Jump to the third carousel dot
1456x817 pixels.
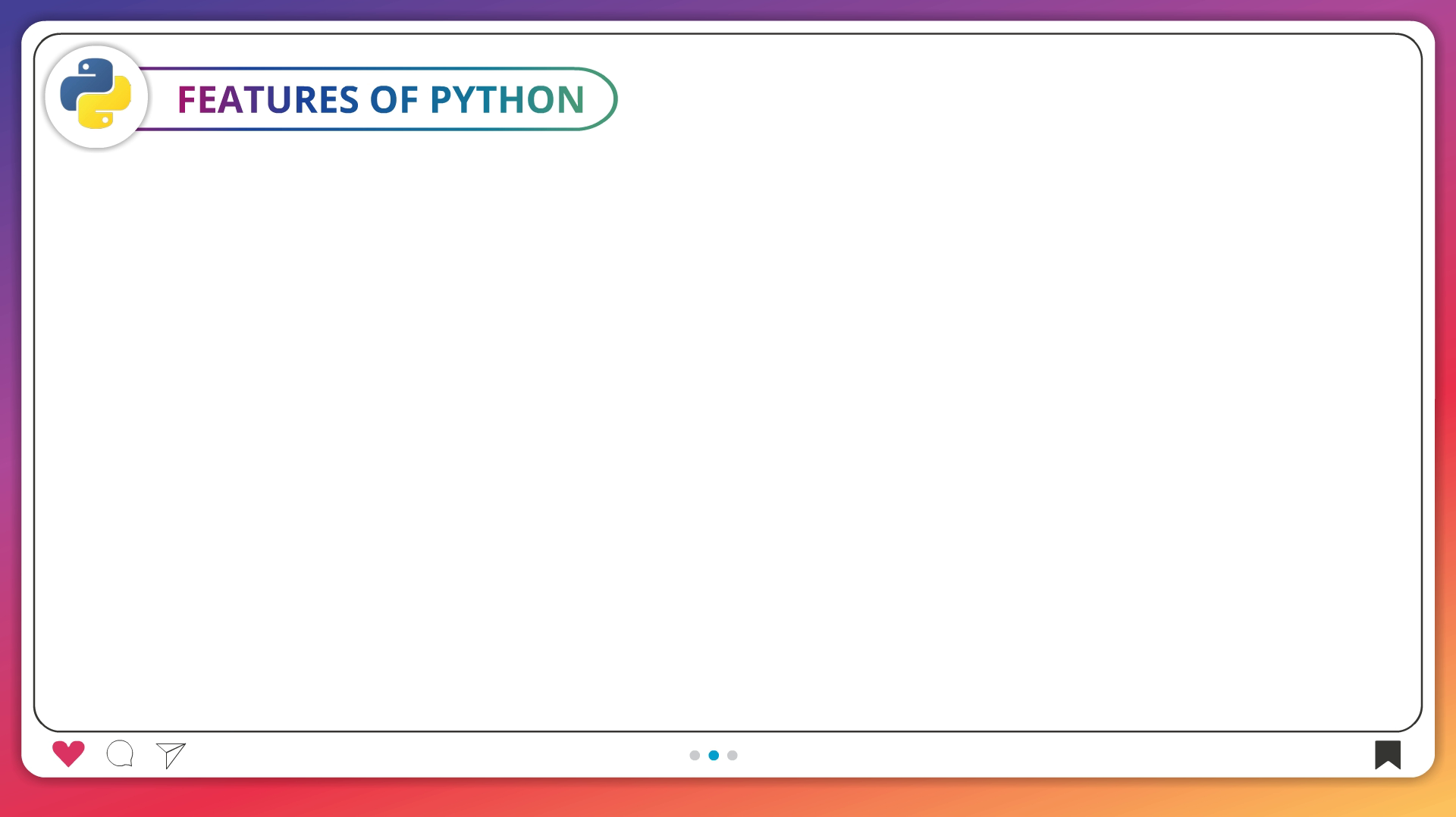[733, 756]
